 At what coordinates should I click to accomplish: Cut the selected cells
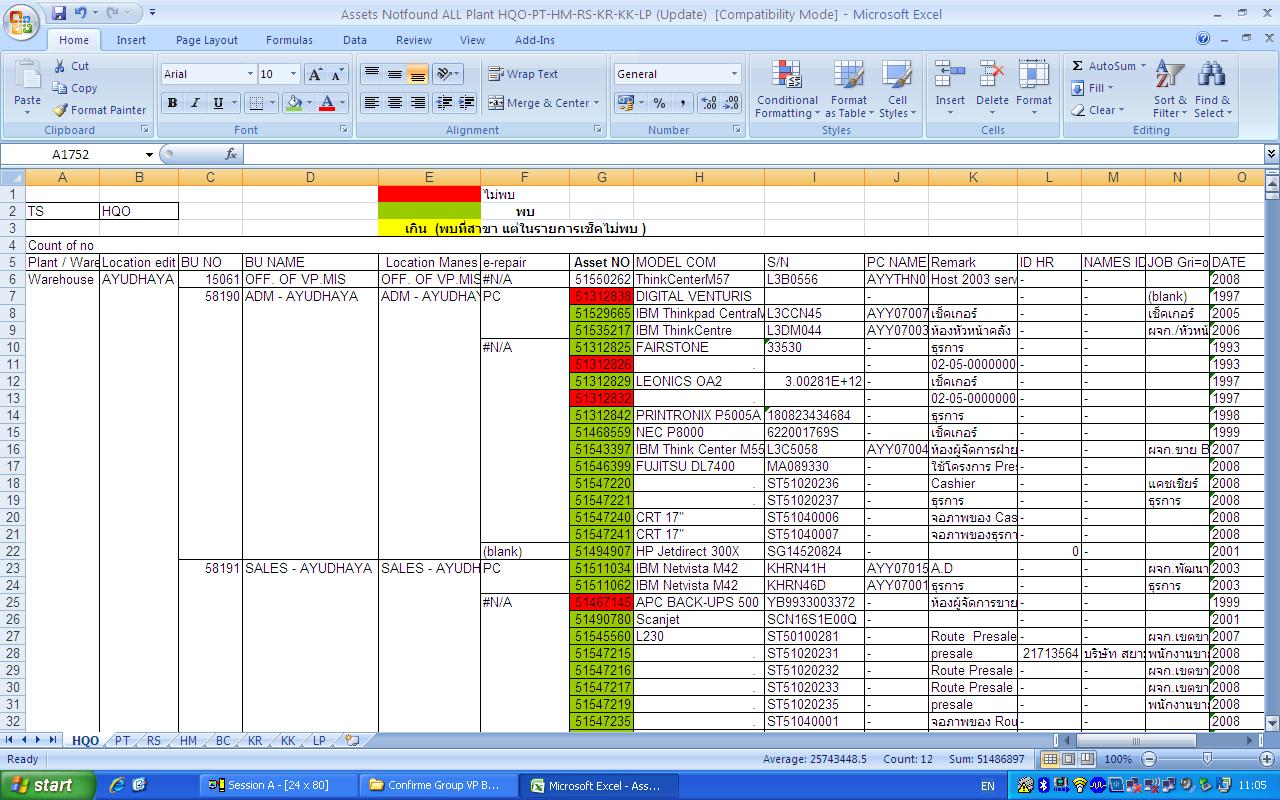click(x=72, y=66)
